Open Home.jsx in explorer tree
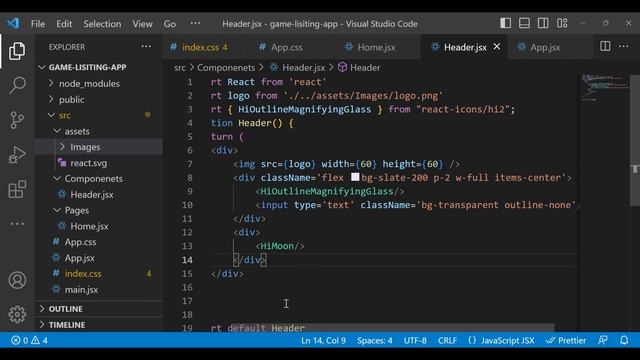Image resolution: width=640 pixels, height=360 pixels. (89, 227)
